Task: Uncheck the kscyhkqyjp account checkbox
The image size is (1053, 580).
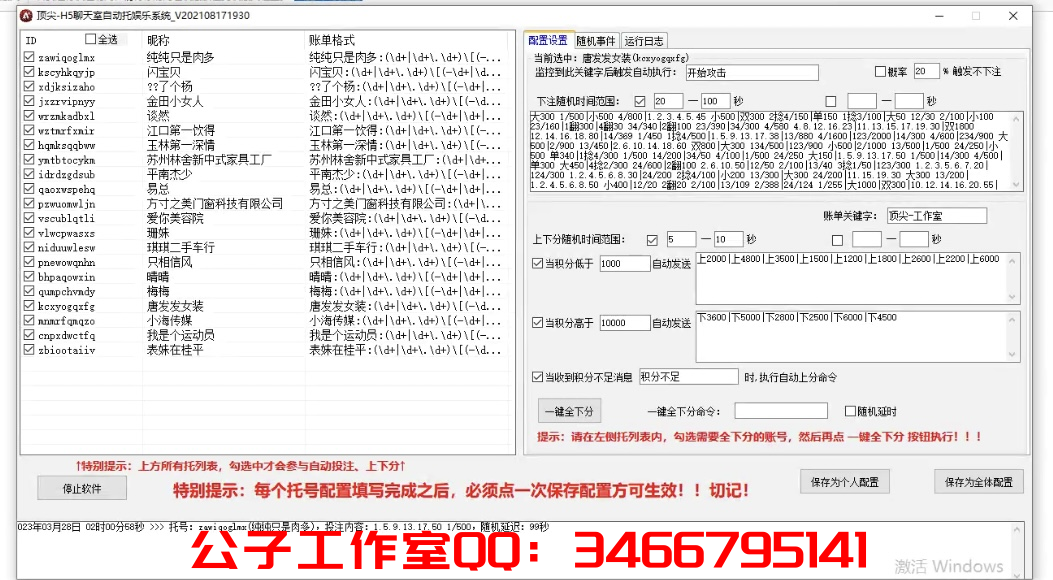Action: pyautogui.click(x=29, y=72)
